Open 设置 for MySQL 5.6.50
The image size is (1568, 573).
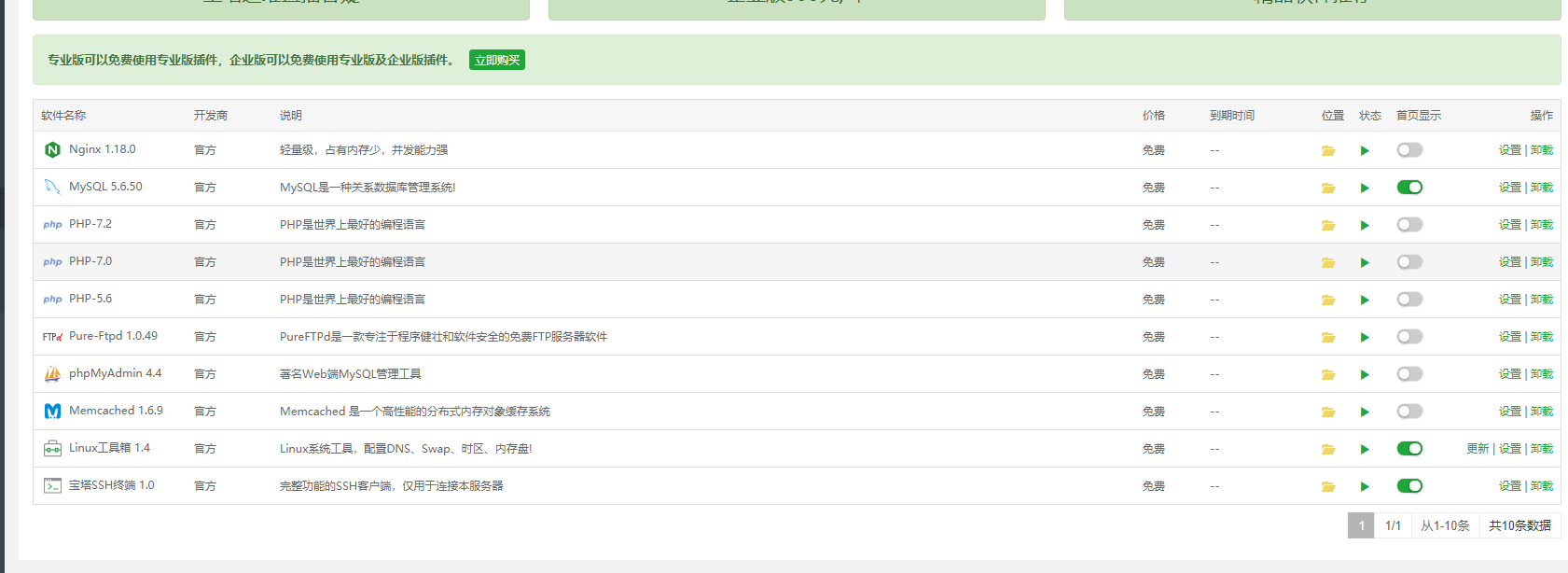click(x=1510, y=188)
